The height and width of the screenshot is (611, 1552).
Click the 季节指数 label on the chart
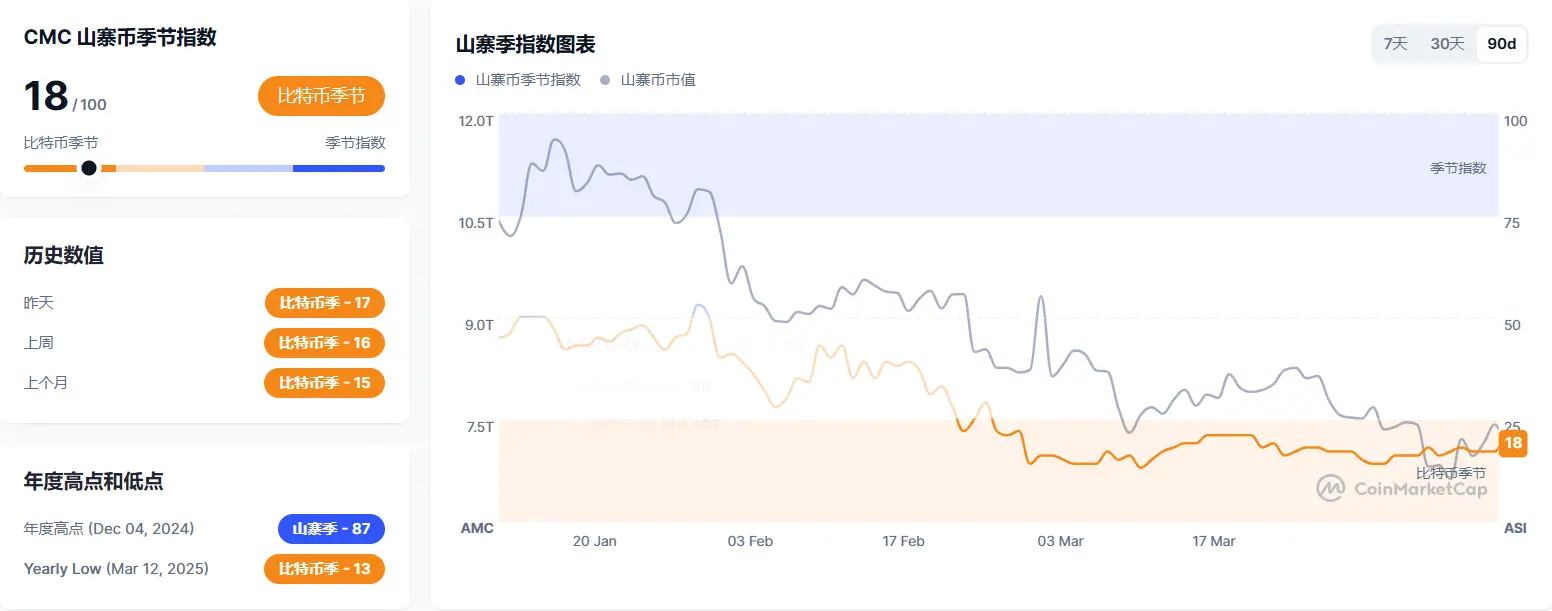1457,168
